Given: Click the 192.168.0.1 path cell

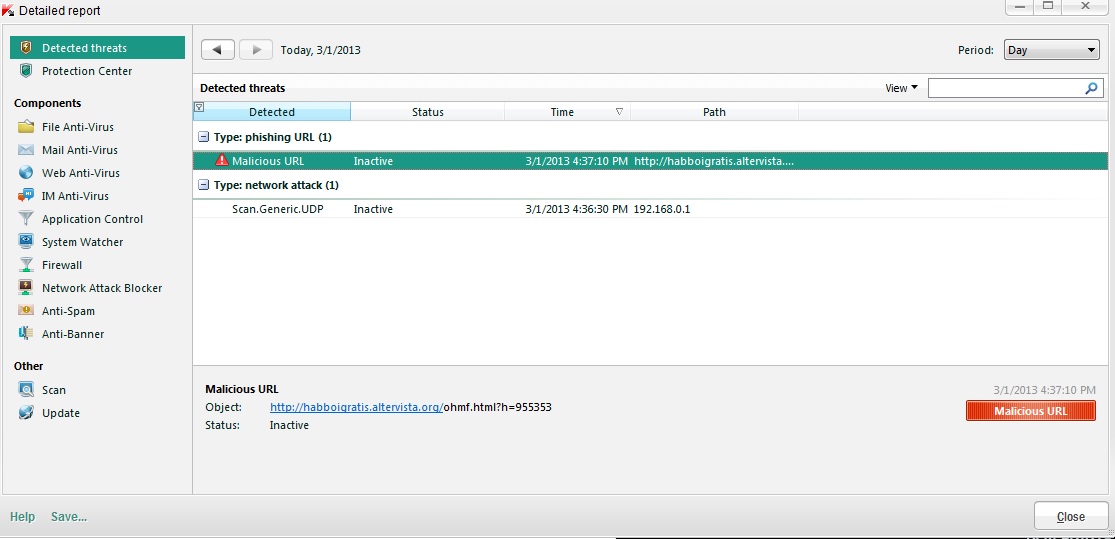Looking at the screenshot, I should (662, 209).
